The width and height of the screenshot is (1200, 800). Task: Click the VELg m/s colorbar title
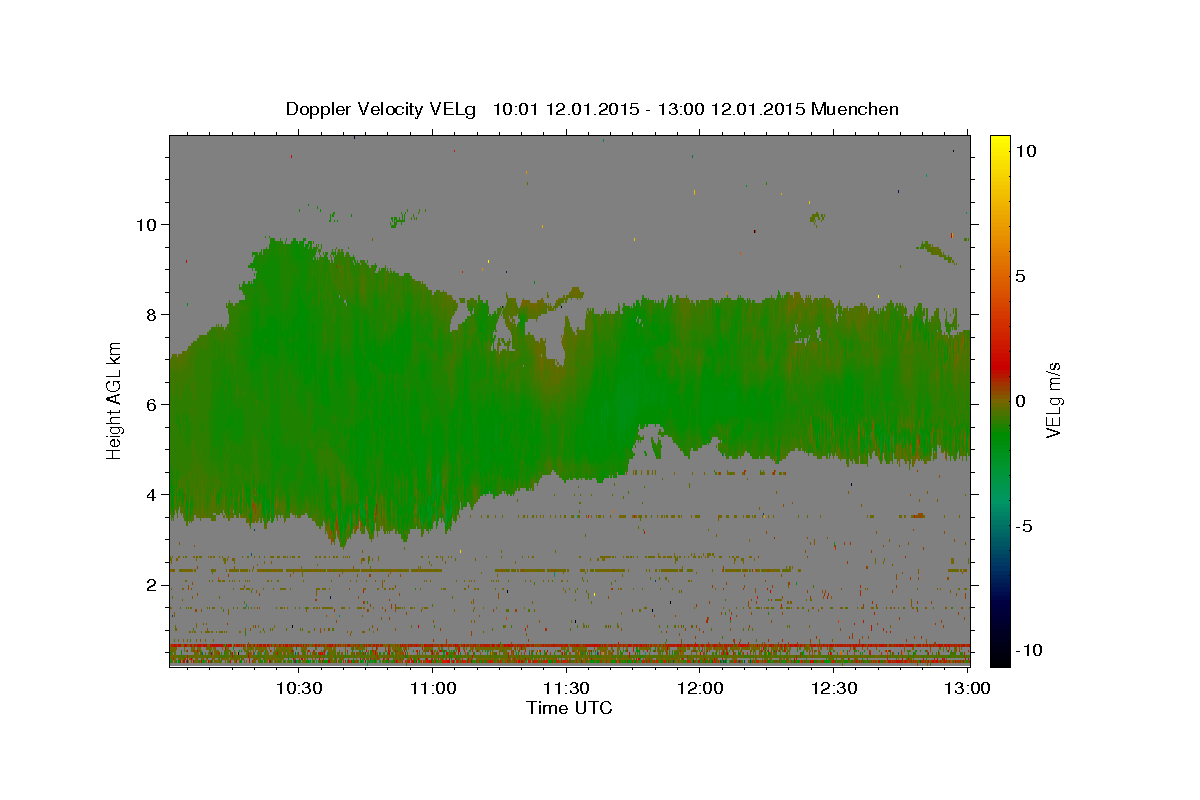pos(1053,400)
